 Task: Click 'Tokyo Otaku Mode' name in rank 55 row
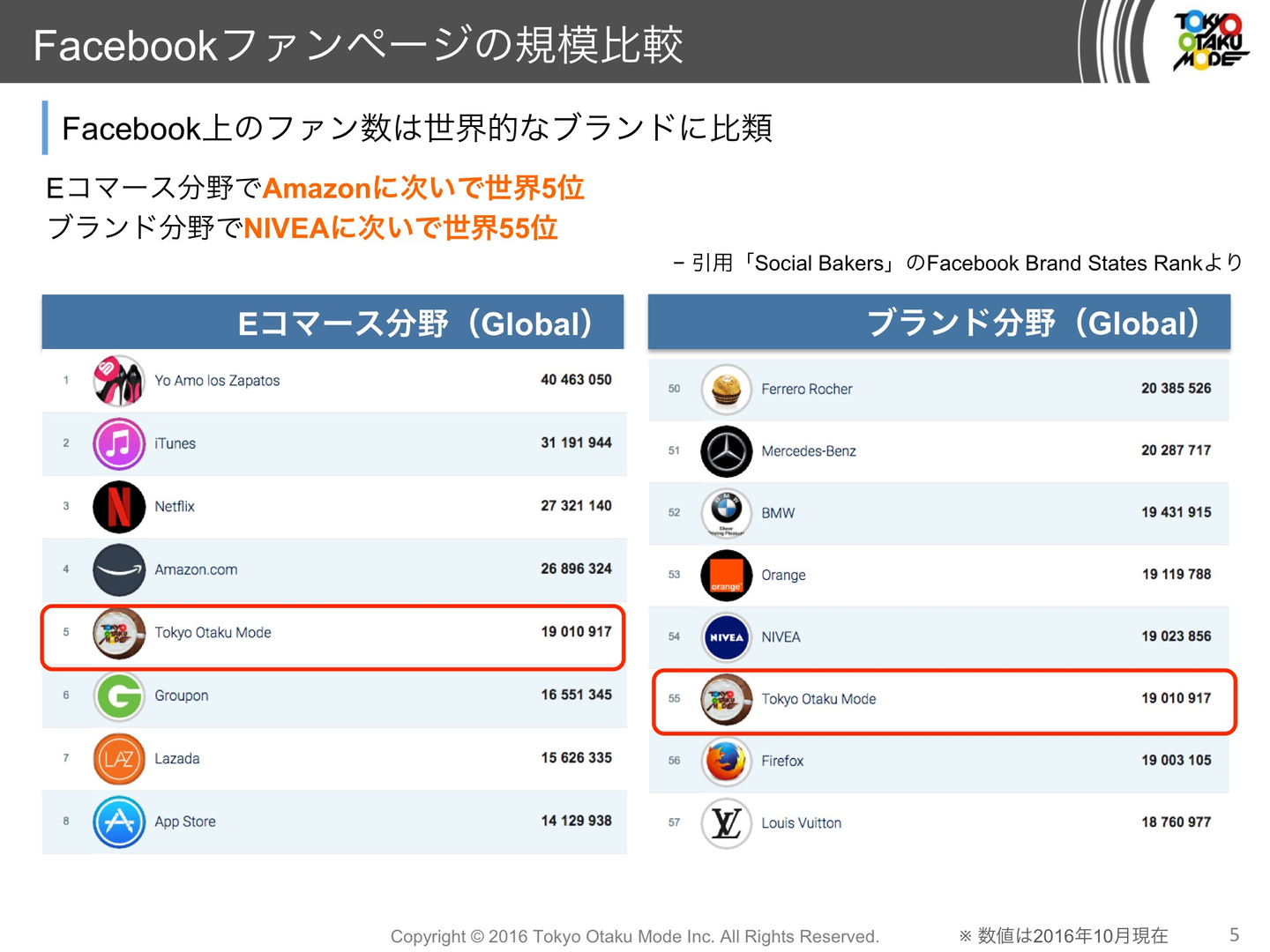(x=818, y=699)
